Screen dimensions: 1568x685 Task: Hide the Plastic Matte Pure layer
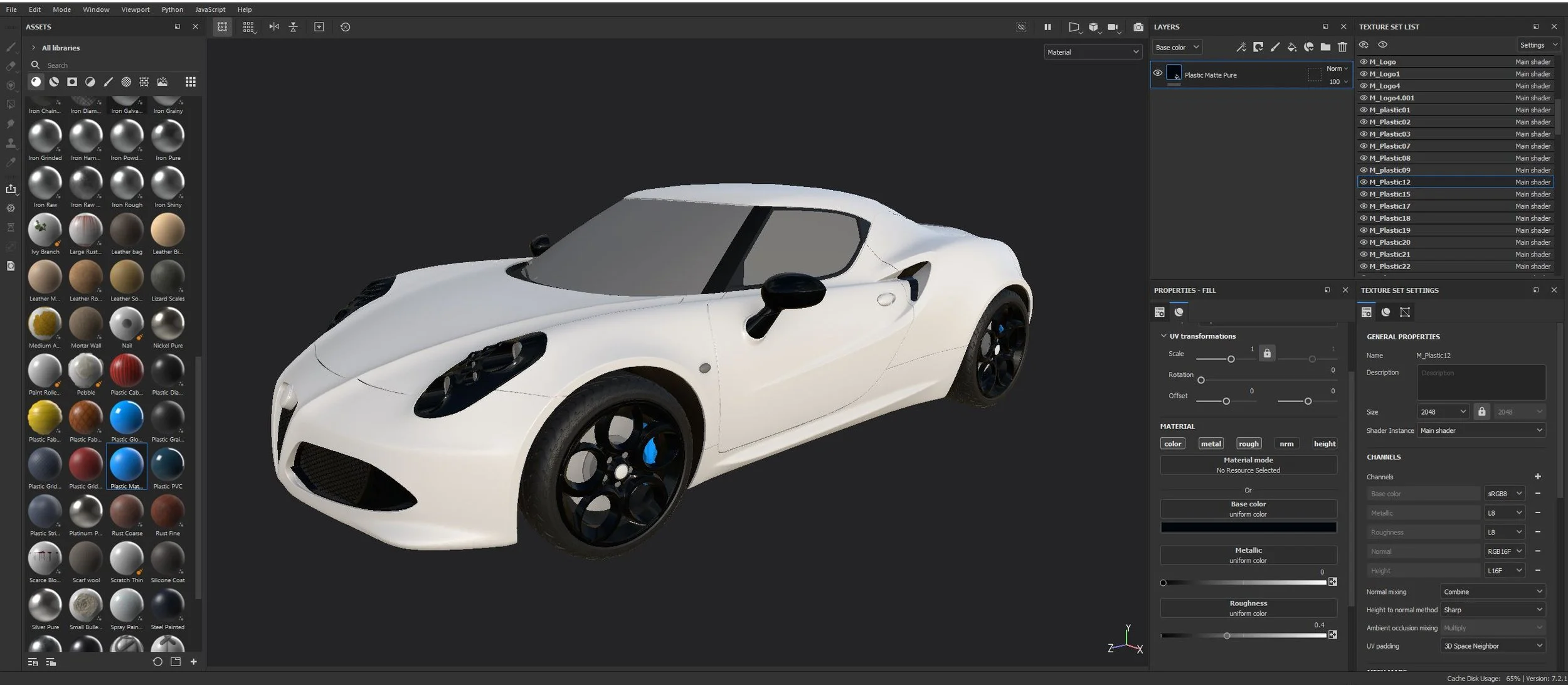point(1158,73)
